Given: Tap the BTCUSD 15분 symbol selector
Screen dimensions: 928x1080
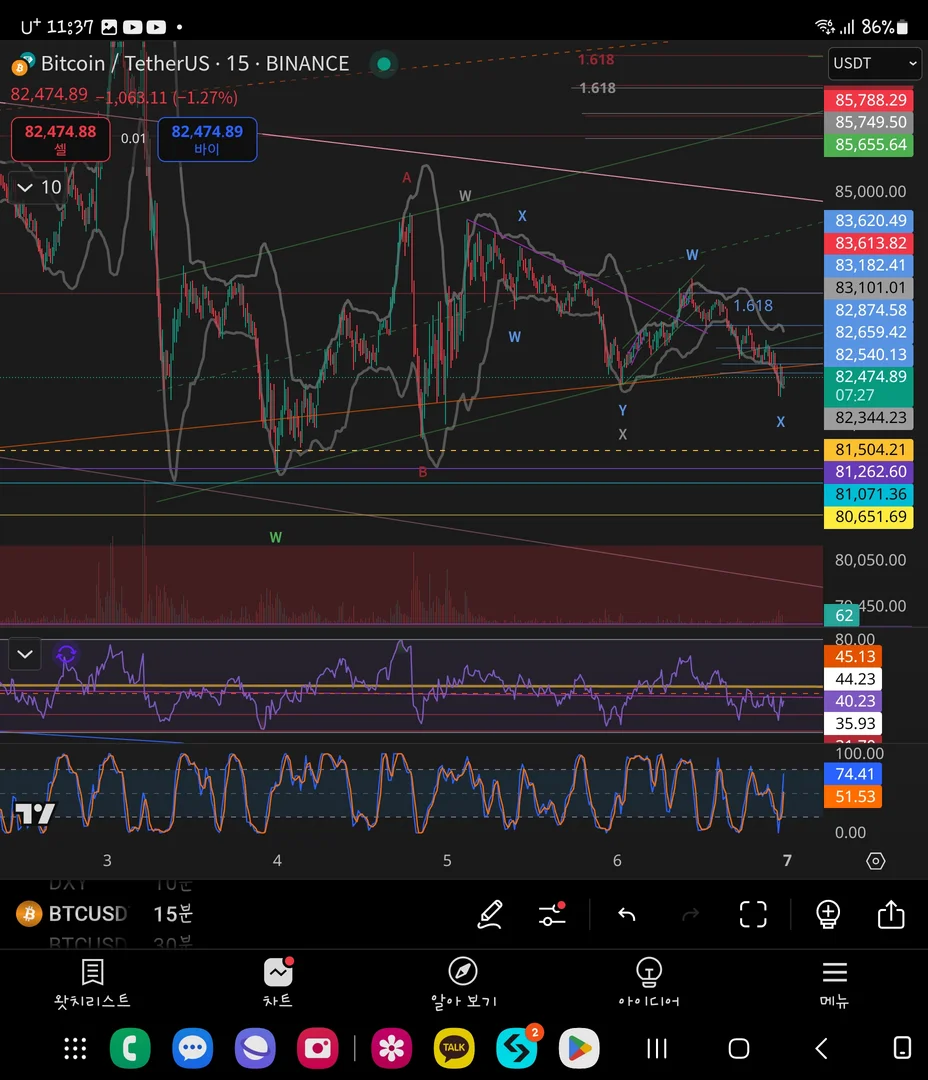Looking at the screenshot, I should (105, 914).
